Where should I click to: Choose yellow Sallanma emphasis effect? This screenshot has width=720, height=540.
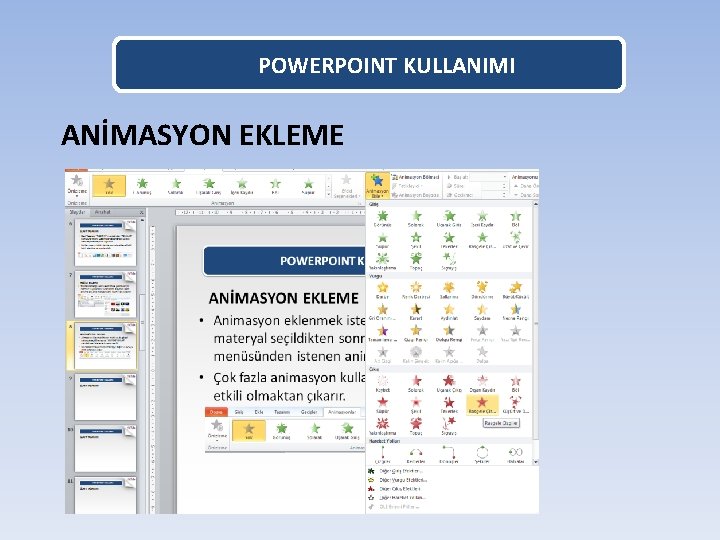pos(449,290)
